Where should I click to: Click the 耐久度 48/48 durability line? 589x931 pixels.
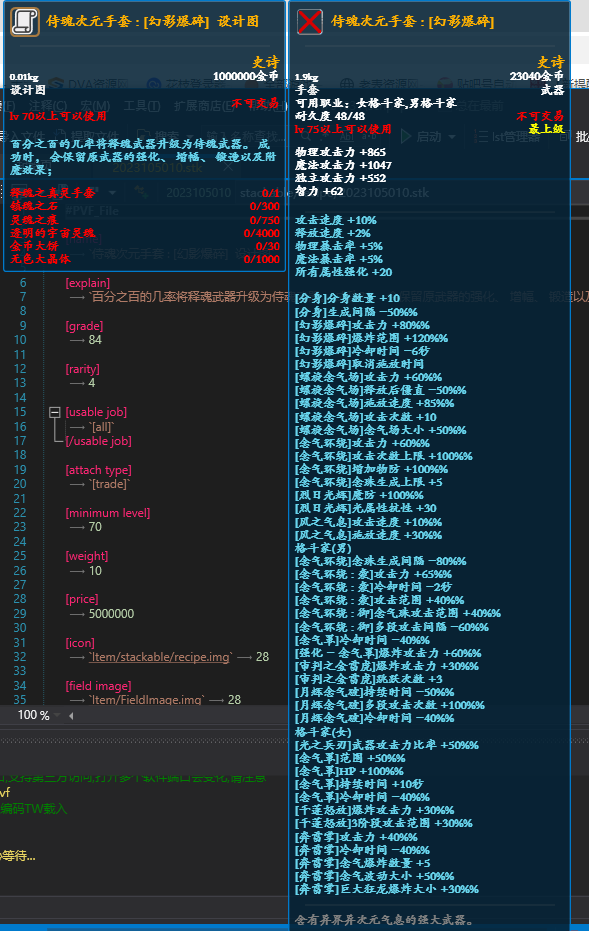click(x=330, y=116)
